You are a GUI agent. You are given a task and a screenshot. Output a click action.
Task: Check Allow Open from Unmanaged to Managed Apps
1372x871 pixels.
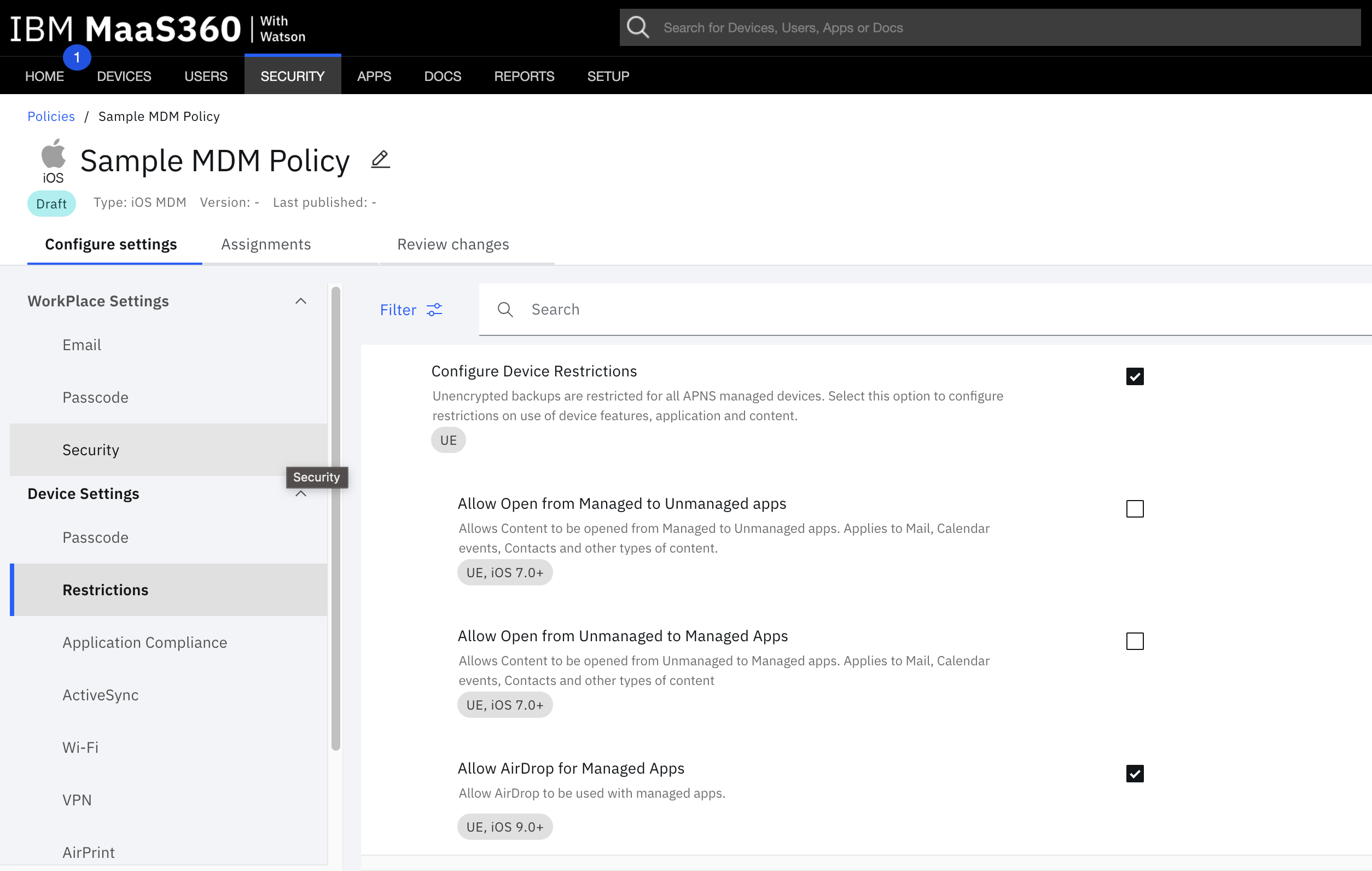[1135, 641]
